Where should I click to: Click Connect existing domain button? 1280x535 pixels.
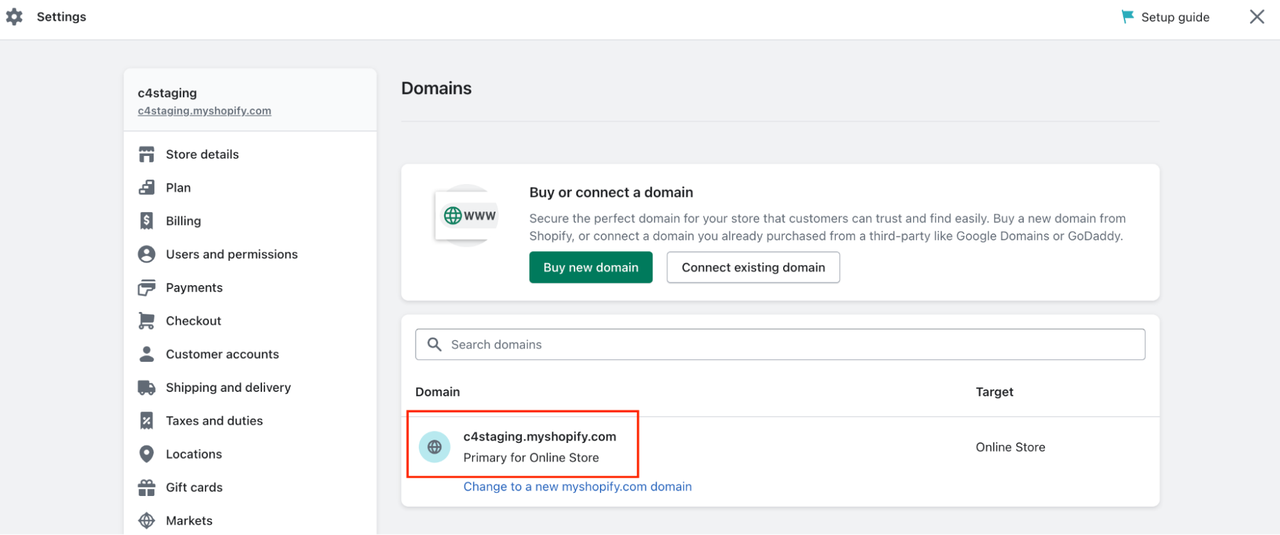(x=753, y=267)
